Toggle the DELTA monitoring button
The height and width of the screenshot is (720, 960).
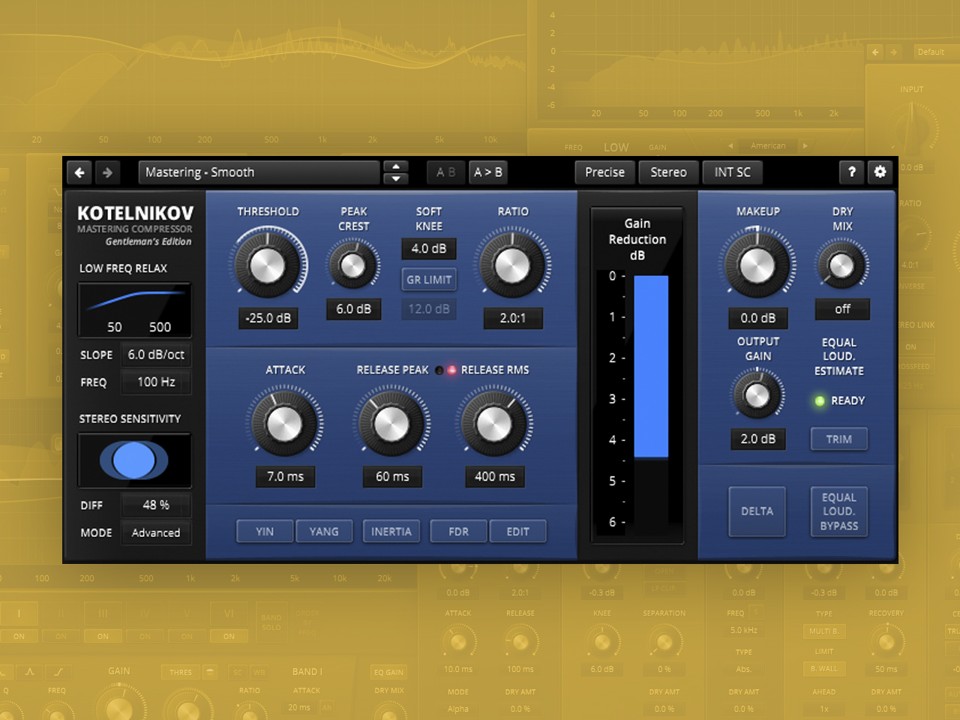757,511
